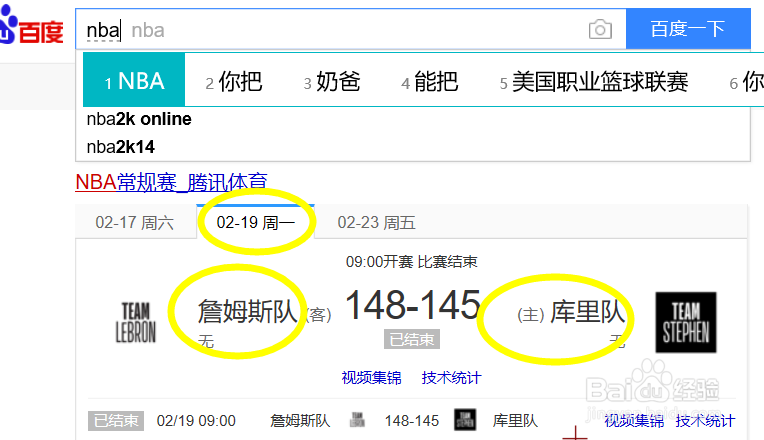The width and height of the screenshot is (764, 440).
Task: Click small Team Stephen icon in results row
Action: pyautogui.click(x=465, y=420)
